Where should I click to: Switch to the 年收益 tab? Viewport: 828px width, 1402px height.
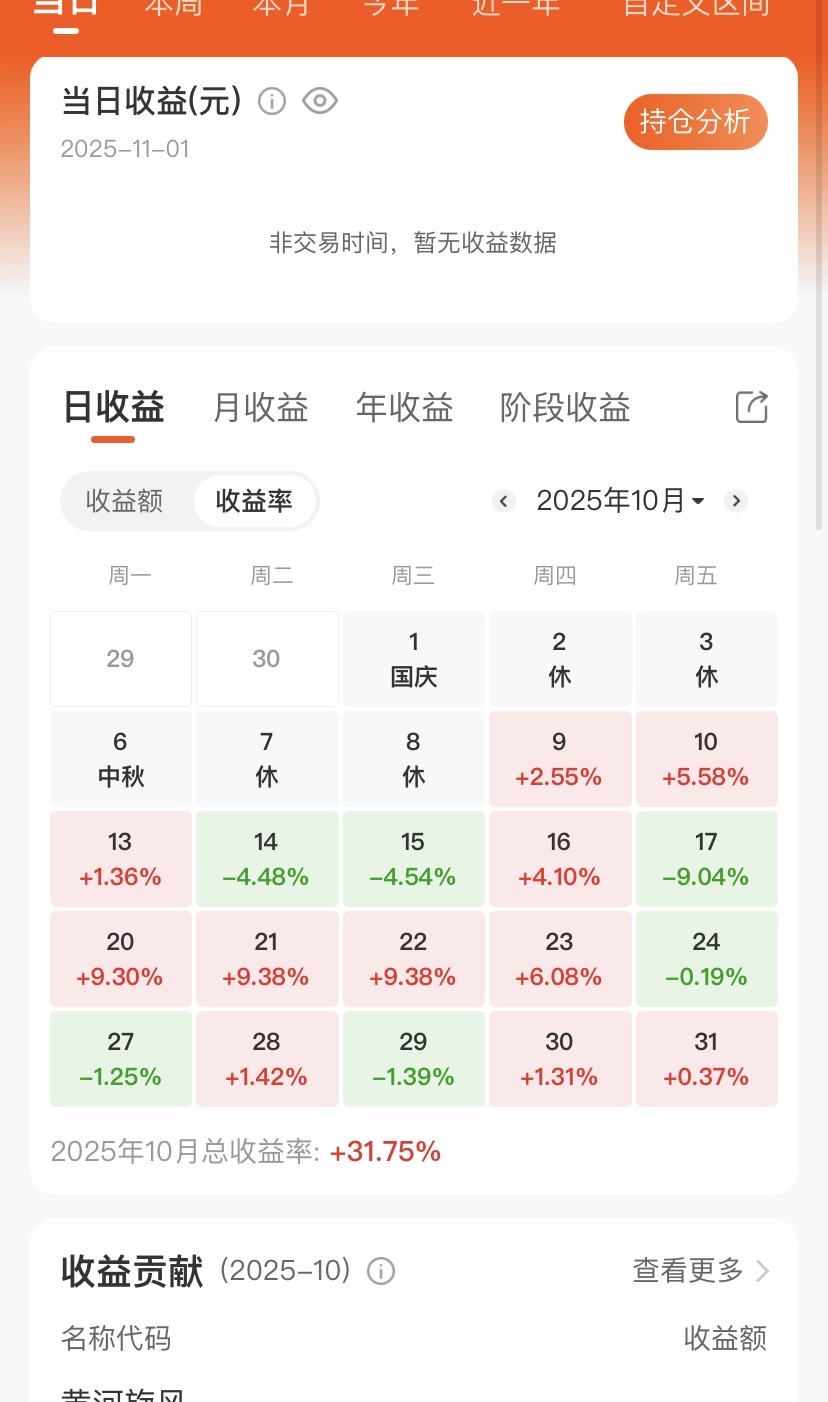405,408
